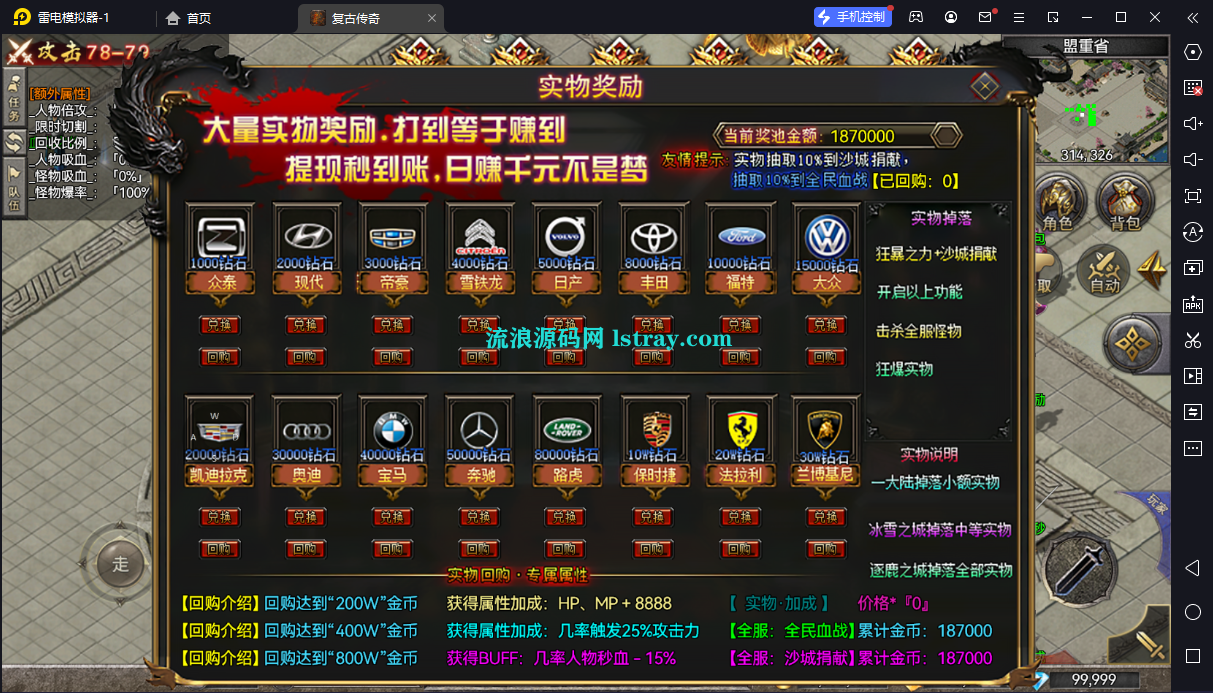Click the Ford 福特 logo
The height and width of the screenshot is (693, 1213).
[x=740, y=236]
